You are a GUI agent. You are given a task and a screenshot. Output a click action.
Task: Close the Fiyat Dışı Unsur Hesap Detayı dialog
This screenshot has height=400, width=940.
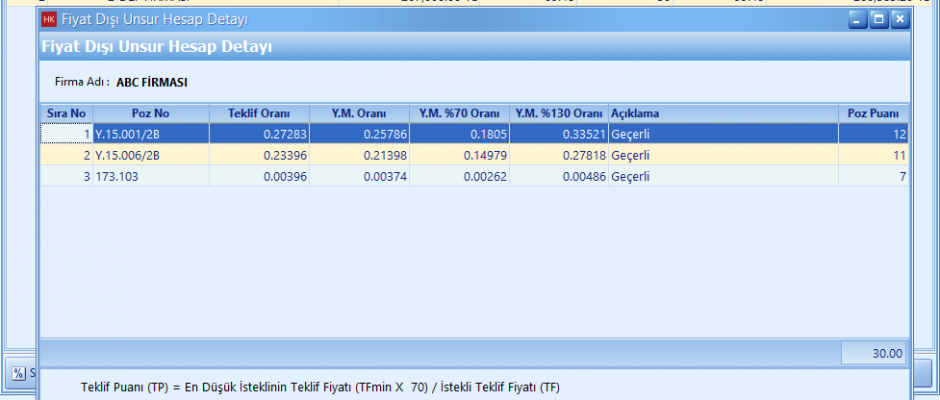coord(900,19)
